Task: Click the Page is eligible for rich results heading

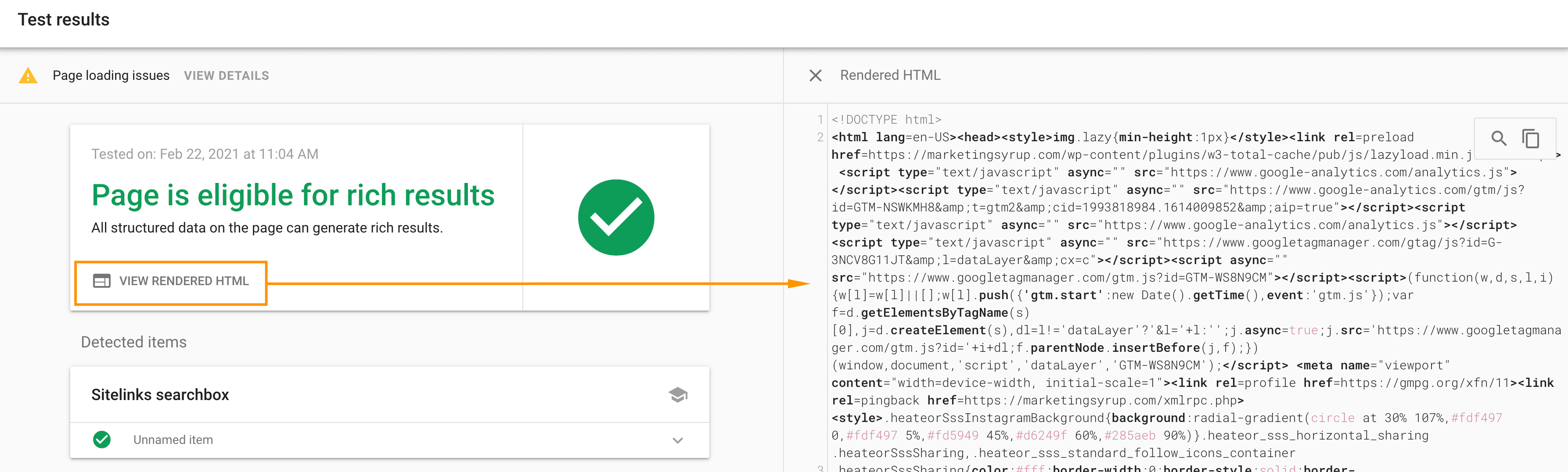Action: (x=293, y=195)
